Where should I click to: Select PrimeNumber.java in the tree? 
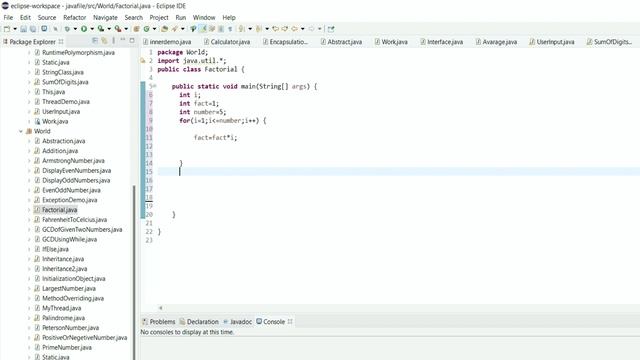coord(67,347)
